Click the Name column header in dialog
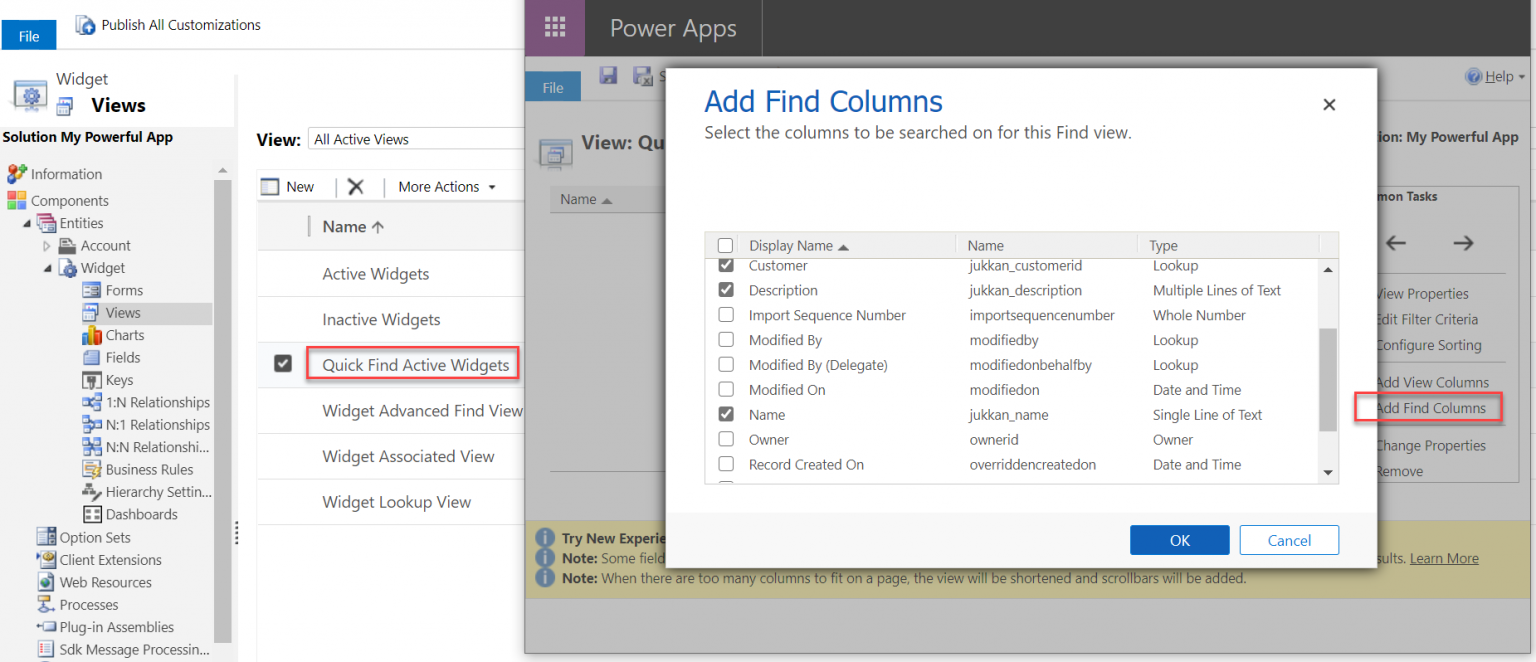The height and width of the screenshot is (662, 1536). click(x=986, y=245)
